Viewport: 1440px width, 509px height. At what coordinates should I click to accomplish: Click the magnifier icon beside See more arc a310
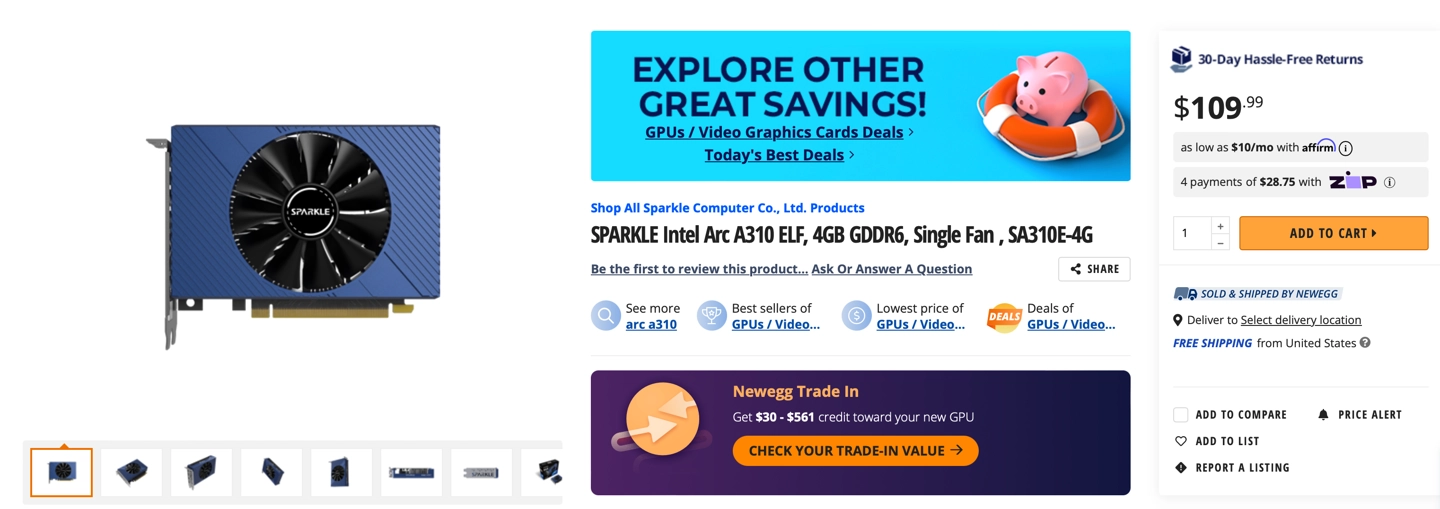click(x=605, y=316)
